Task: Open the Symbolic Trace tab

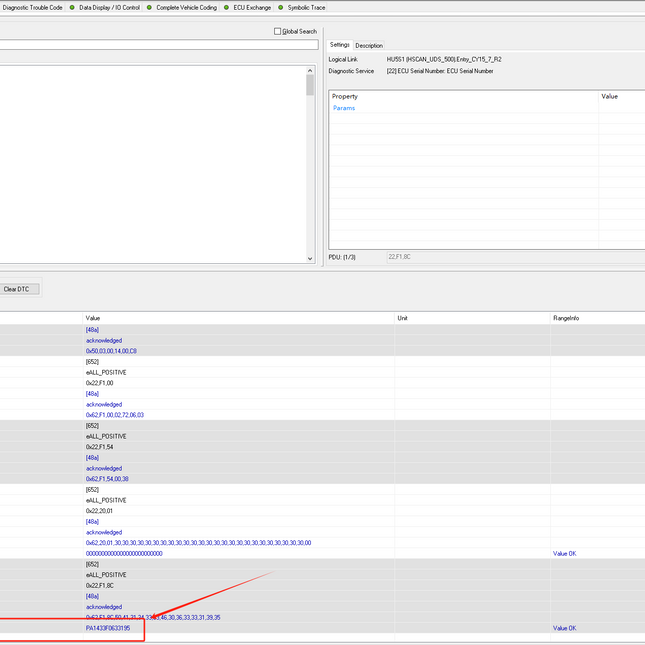Action: tap(306, 7)
